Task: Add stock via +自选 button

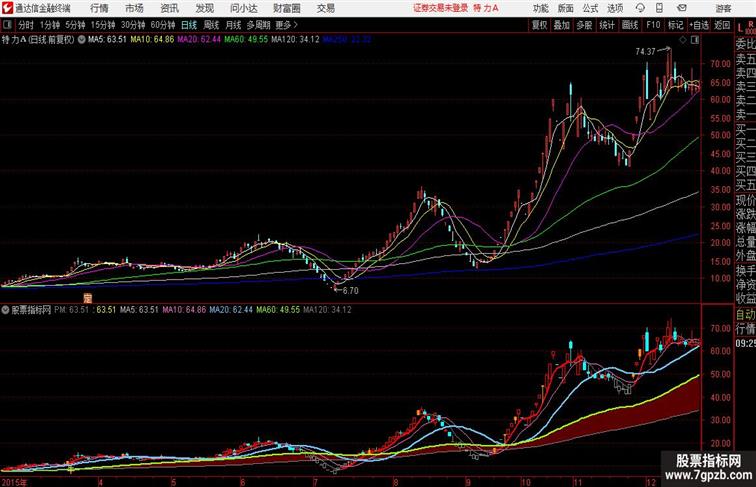Action: (699, 25)
